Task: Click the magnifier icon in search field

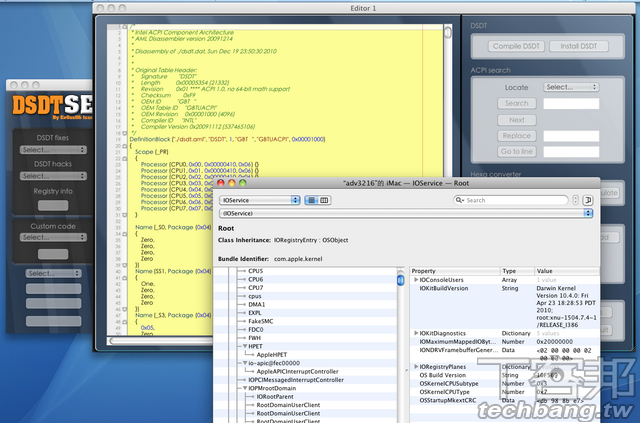Action: [458, 200]
